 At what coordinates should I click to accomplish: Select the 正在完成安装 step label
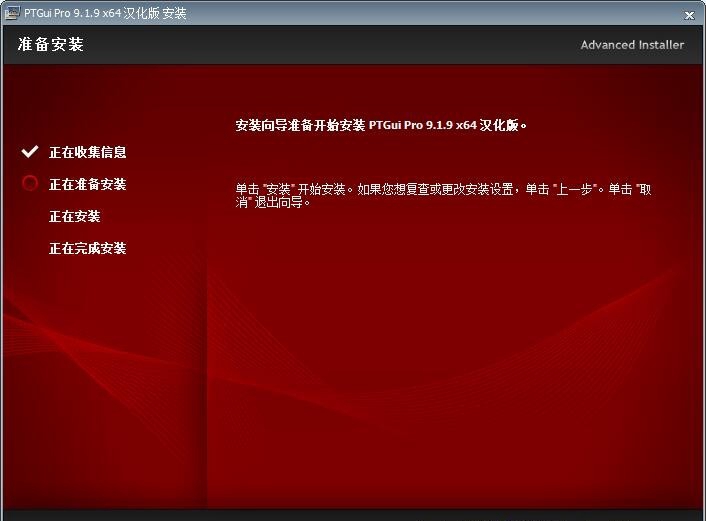coord(88,248)
